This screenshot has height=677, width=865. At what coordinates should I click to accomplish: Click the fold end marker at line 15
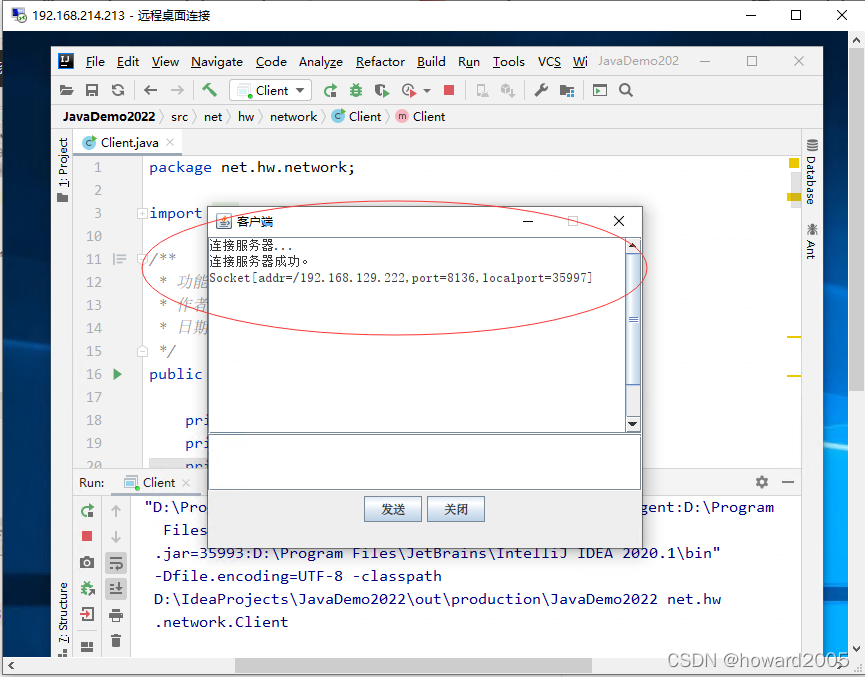(x=142, y=351)
